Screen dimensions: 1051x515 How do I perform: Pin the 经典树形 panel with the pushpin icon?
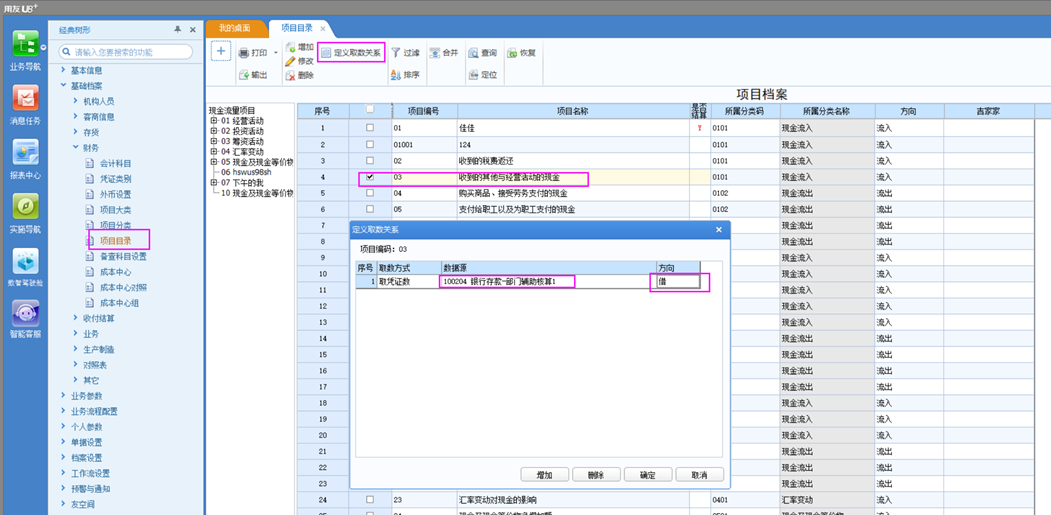coord(178,30)
